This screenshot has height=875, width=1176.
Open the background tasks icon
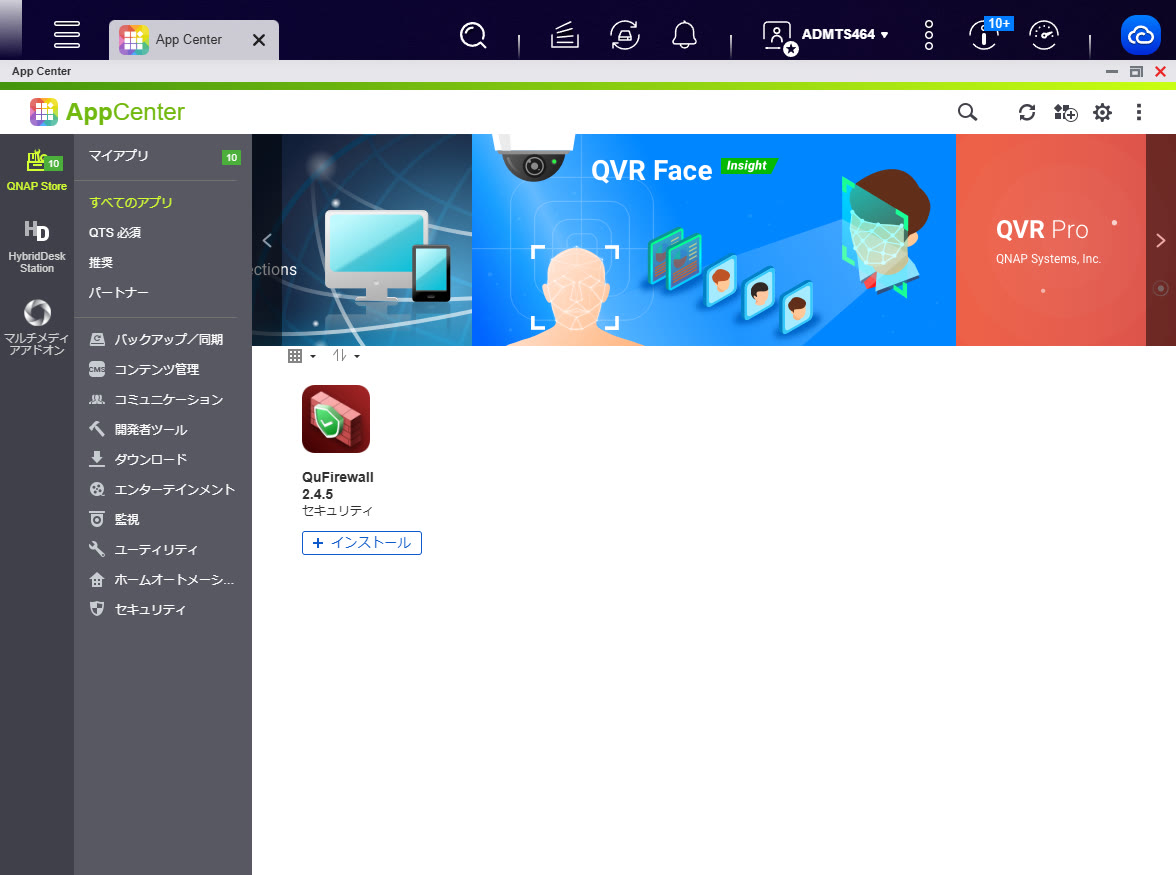coord(565,34)
